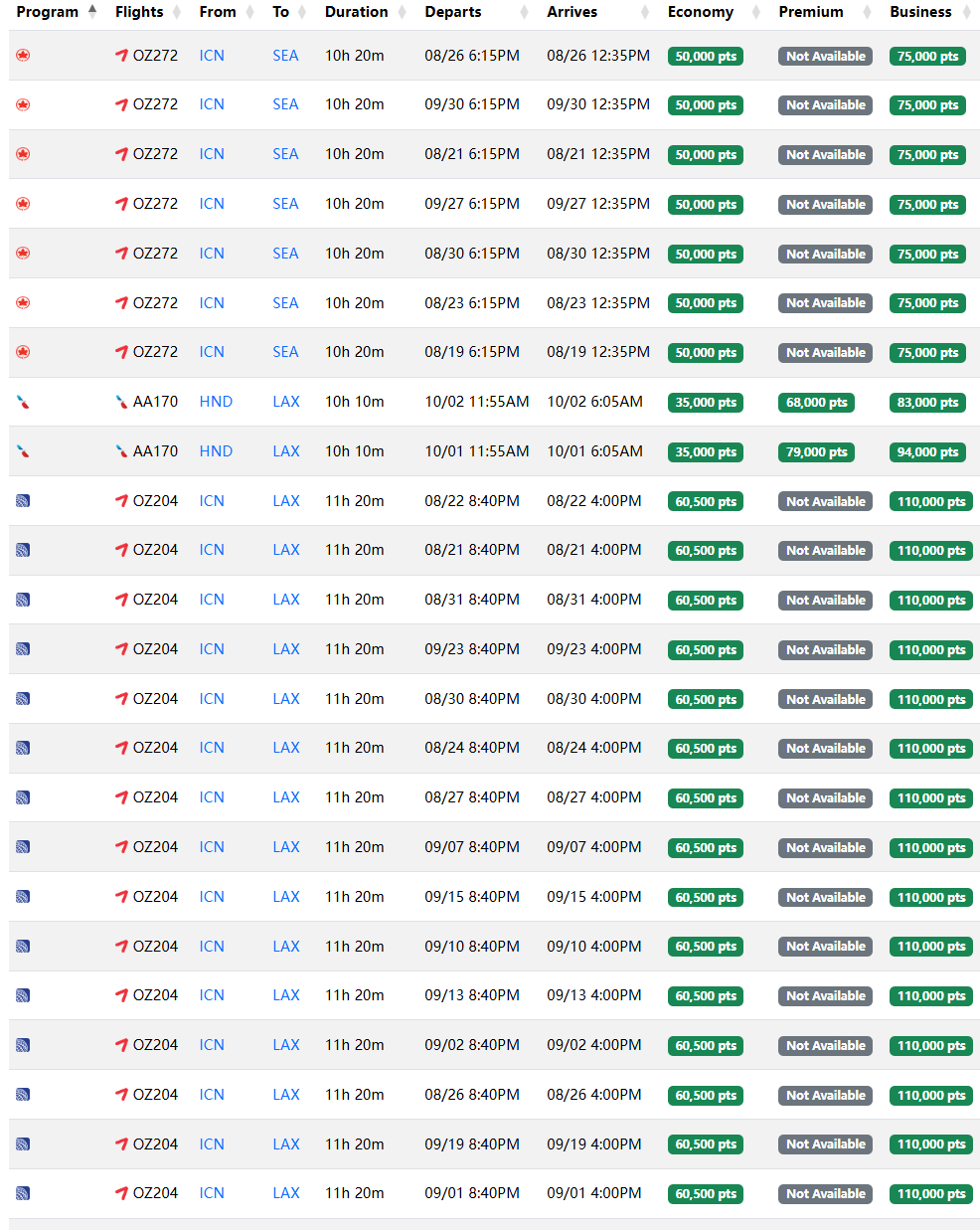Click American Airlines logo beside AA170 departing 10/01
The height and width of the screenshot is (1230, 980).
(x=121, y=451)
